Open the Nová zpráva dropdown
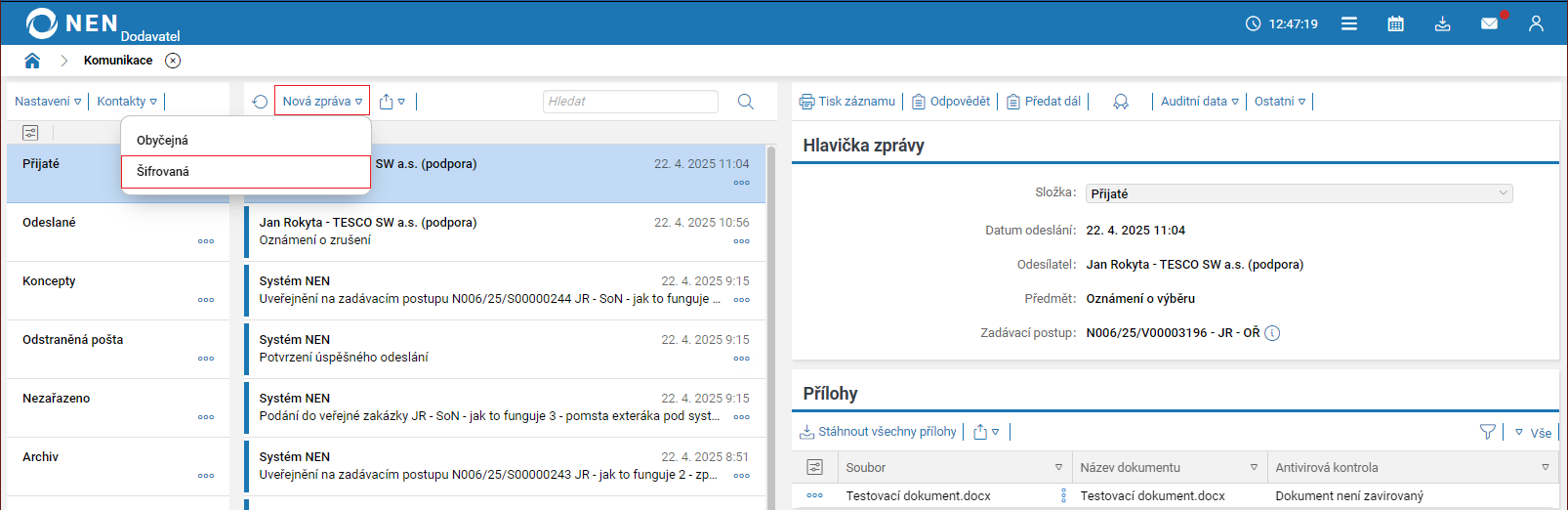 coord(322,101)
